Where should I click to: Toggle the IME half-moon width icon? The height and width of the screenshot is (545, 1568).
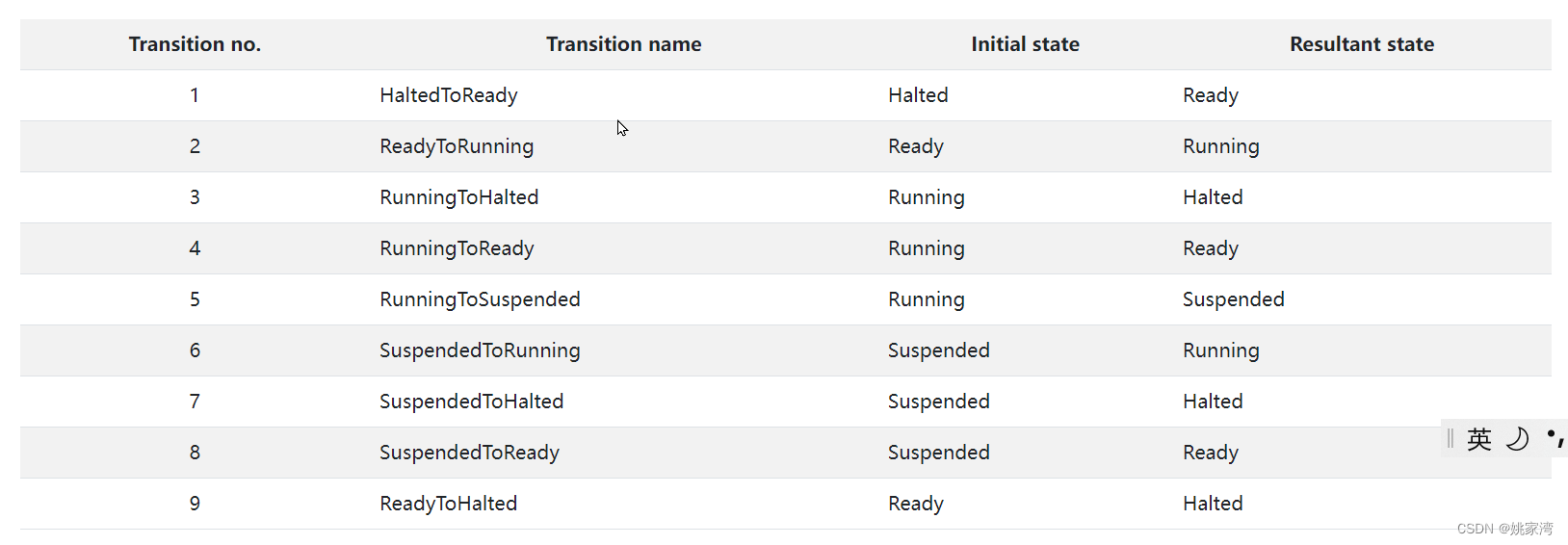coord(1517,439)
